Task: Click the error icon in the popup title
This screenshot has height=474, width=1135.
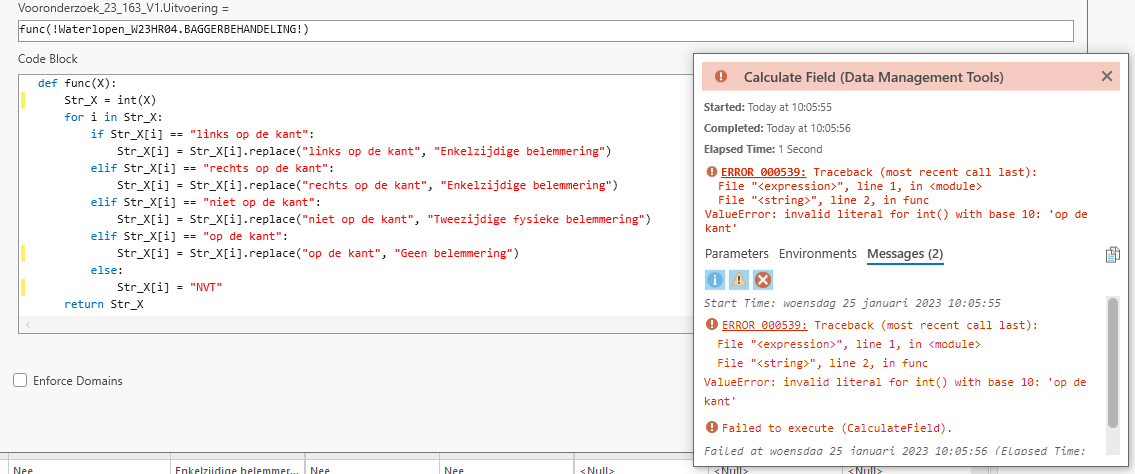Action: click(x=721, y=77)
